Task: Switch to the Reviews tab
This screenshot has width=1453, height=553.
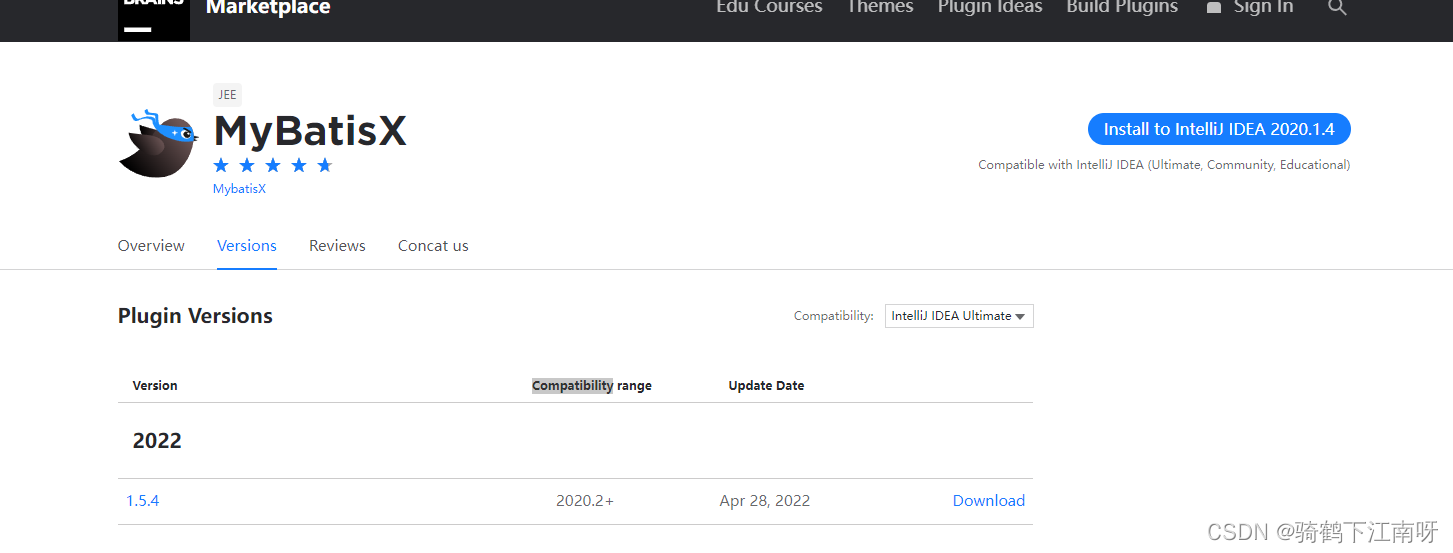Action: coord(337,245)
